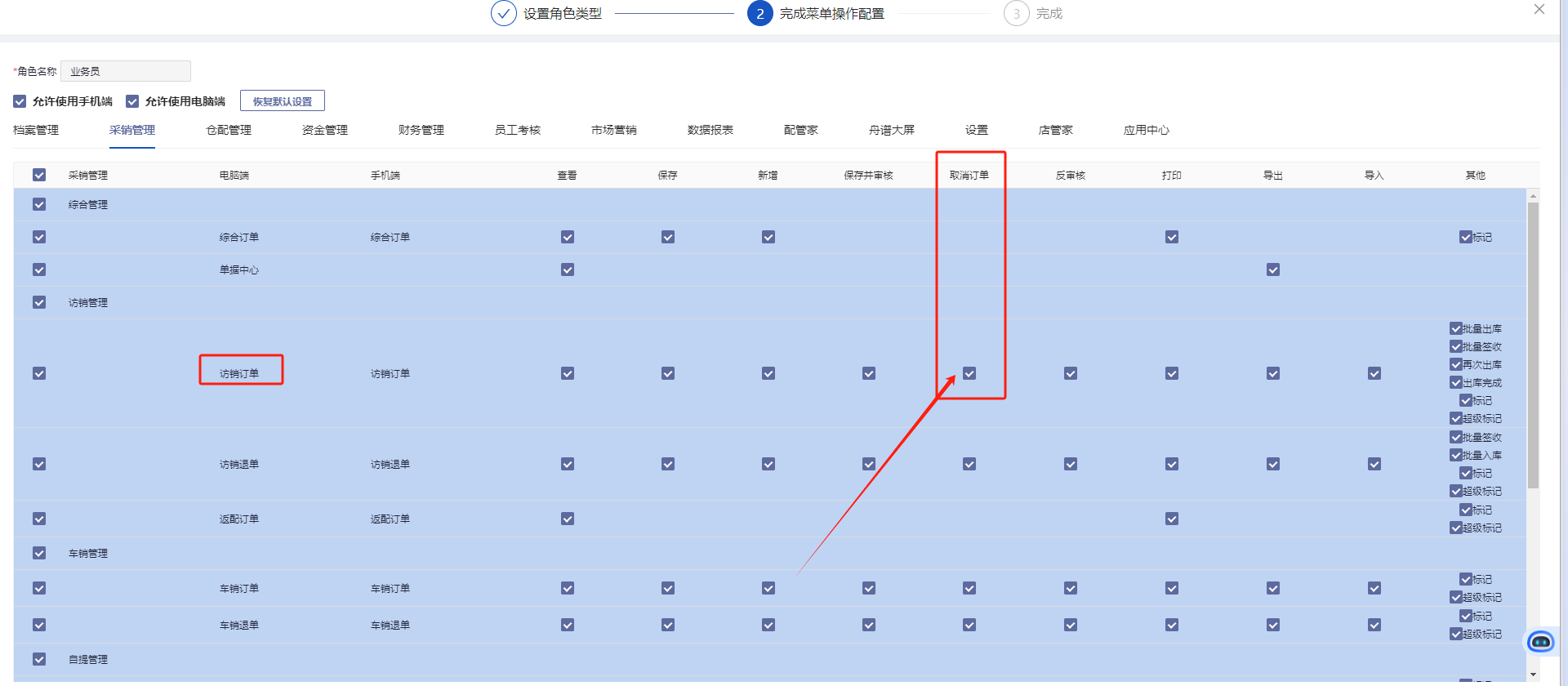Viewport: 1568px width, 686px height.
Task: Click the table scrollbar up arrow
Action: click(1533, 196)
